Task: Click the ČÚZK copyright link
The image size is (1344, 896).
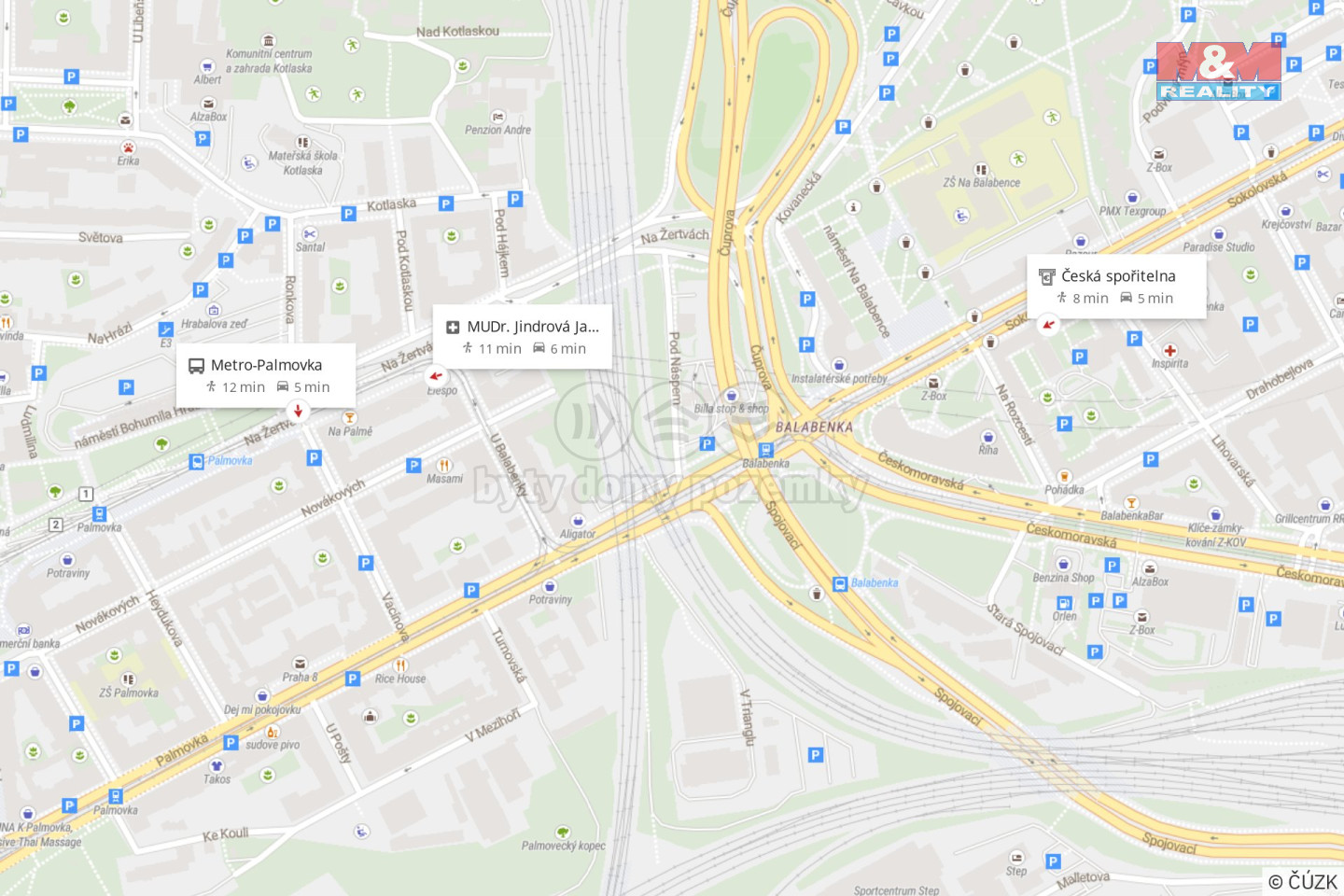Action: 1302,881
